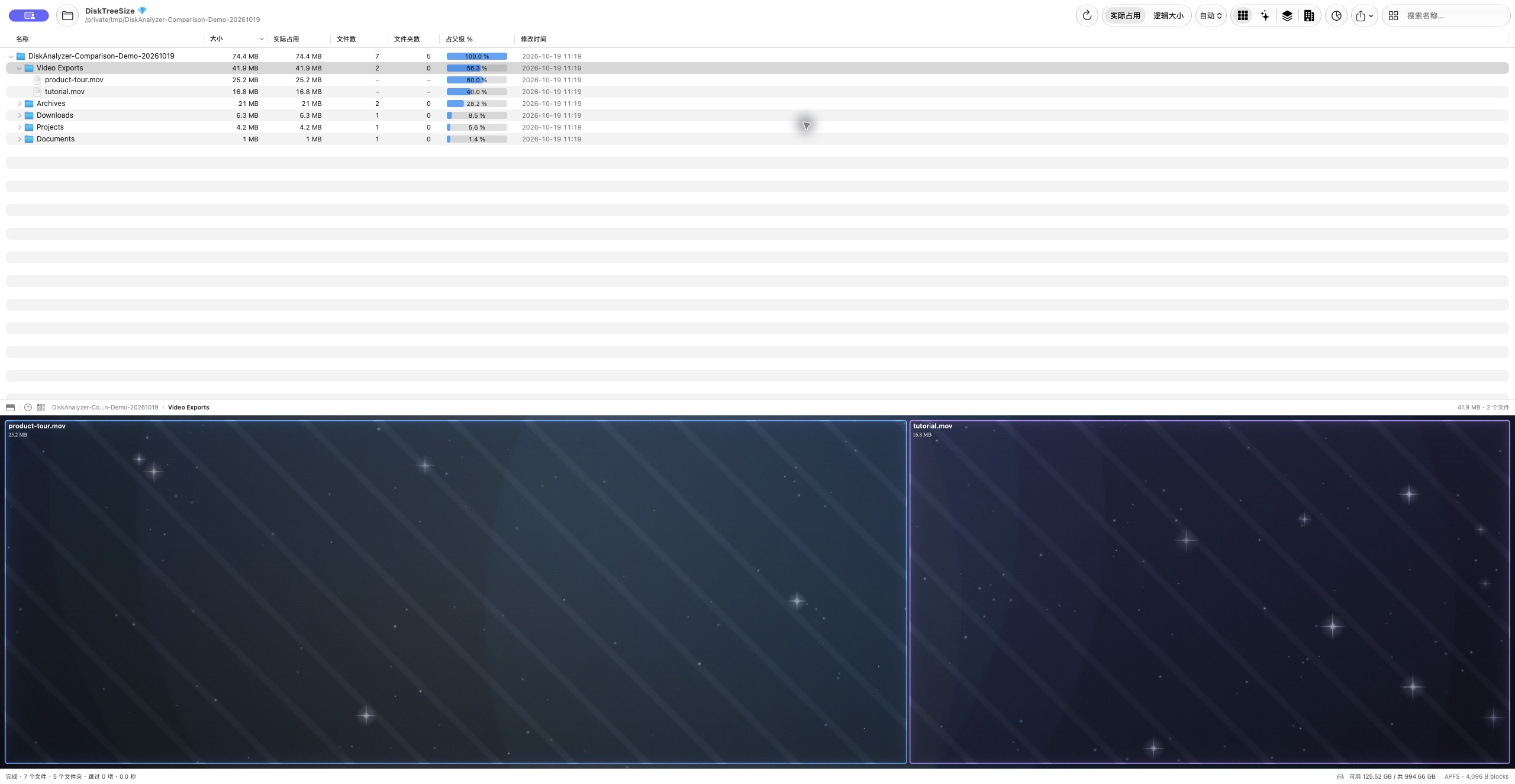Open the pie chart icon in toolbar

click(x=1336, y=16)
